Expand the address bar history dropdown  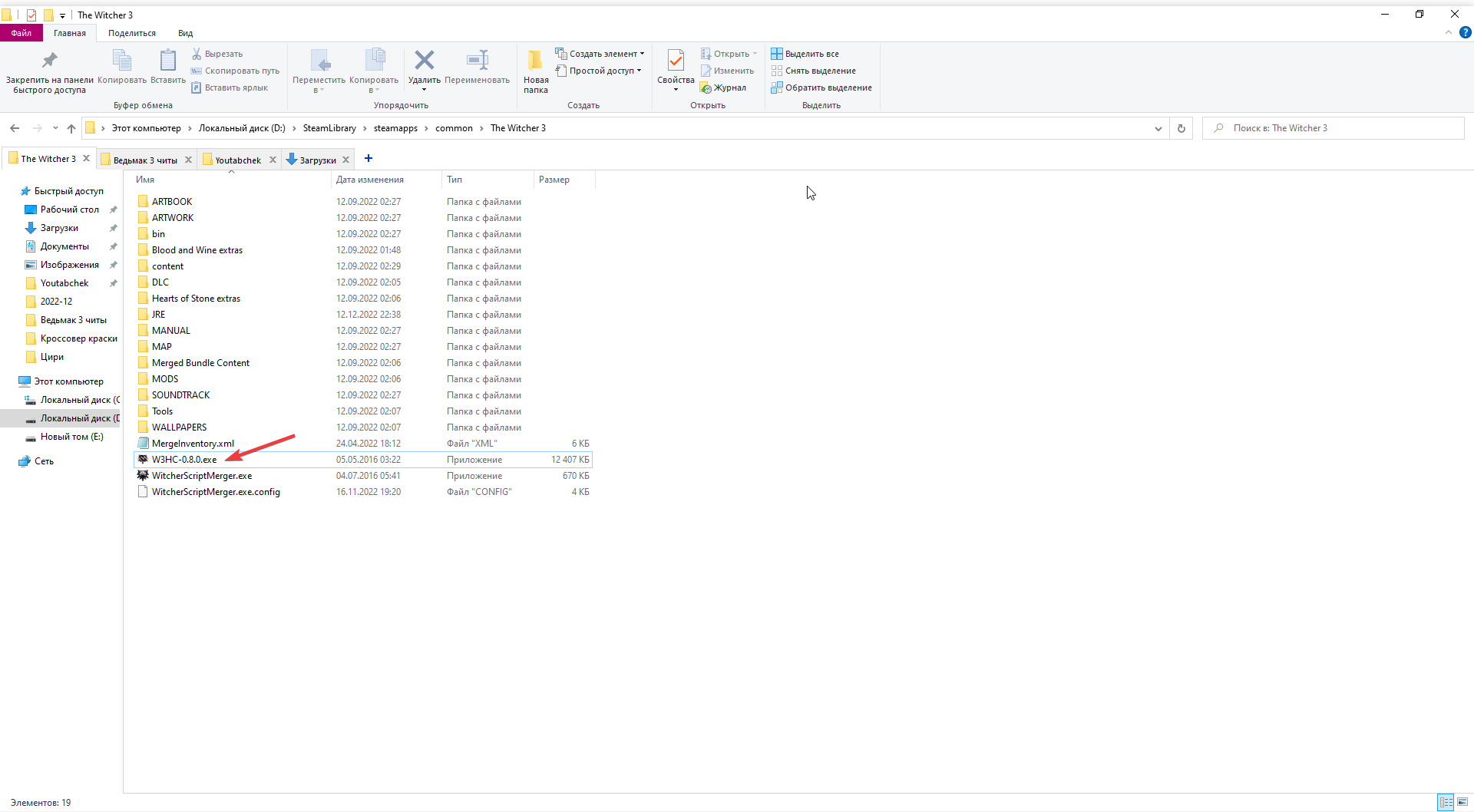point(1158,128)
